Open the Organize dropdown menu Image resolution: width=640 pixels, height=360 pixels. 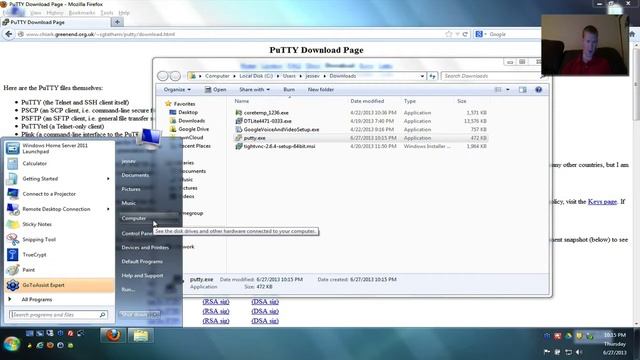click(177, 89)
